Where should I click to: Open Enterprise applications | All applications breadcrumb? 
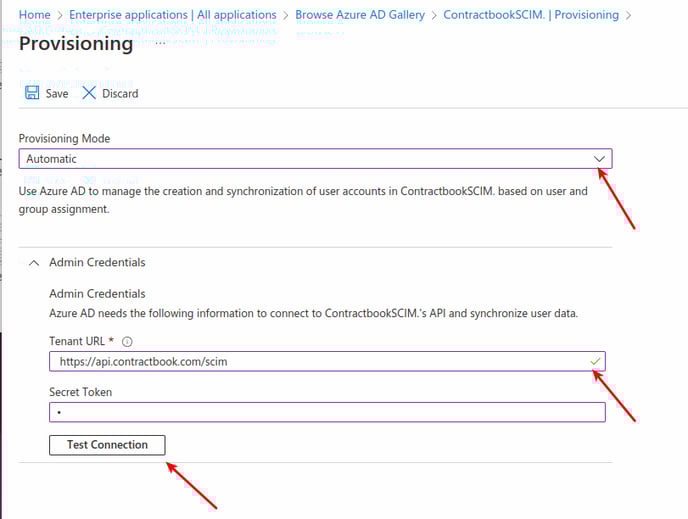pyautogui.click(x=173, y=16)
